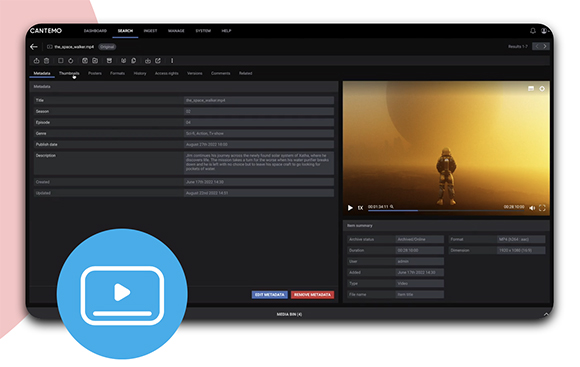Click the trash delete icon in toolbar
This screenshot has height=367, width=580.
click(47, 61)
